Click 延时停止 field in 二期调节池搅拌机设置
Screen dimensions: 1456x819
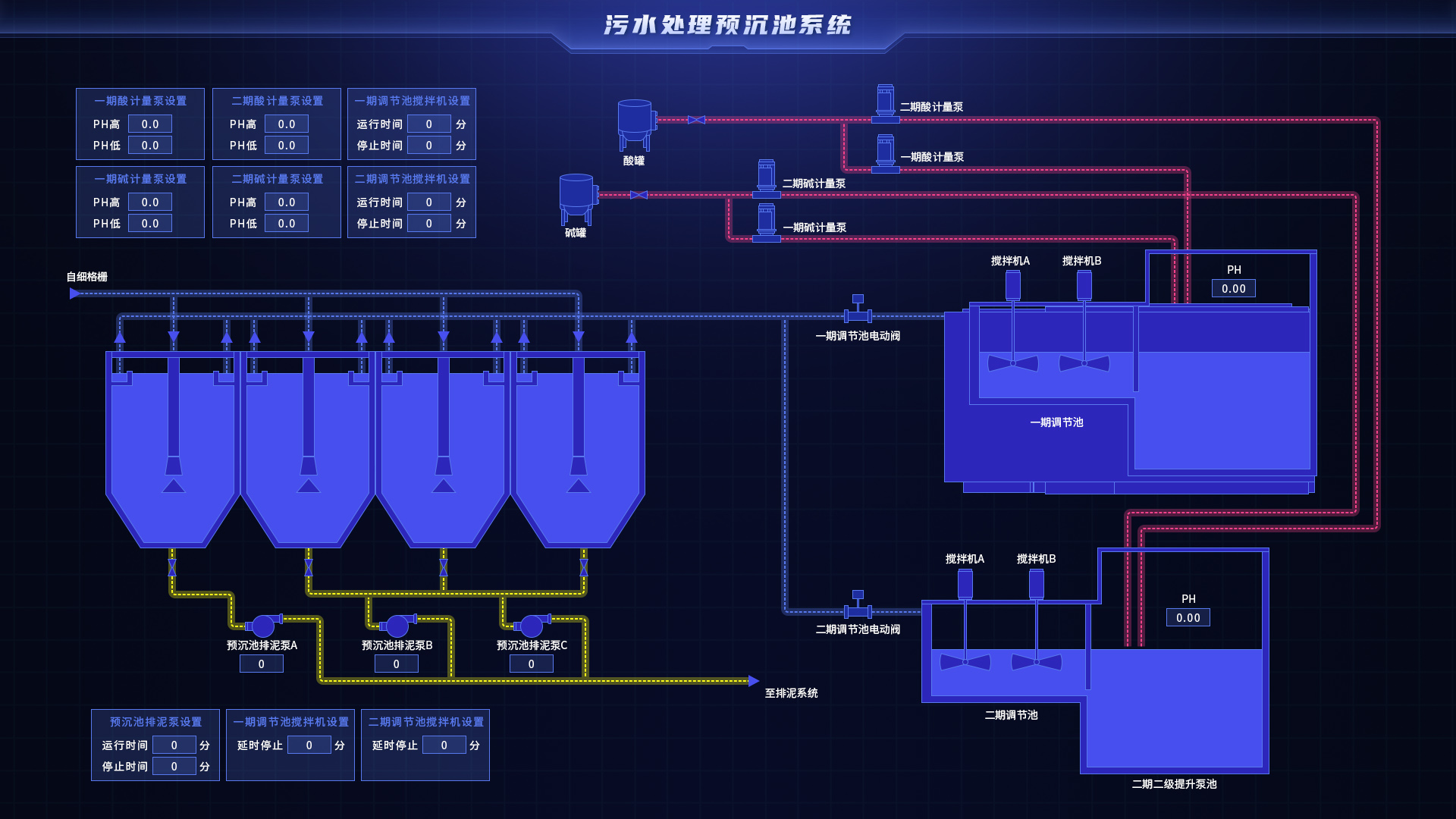(x=444, y=745)
